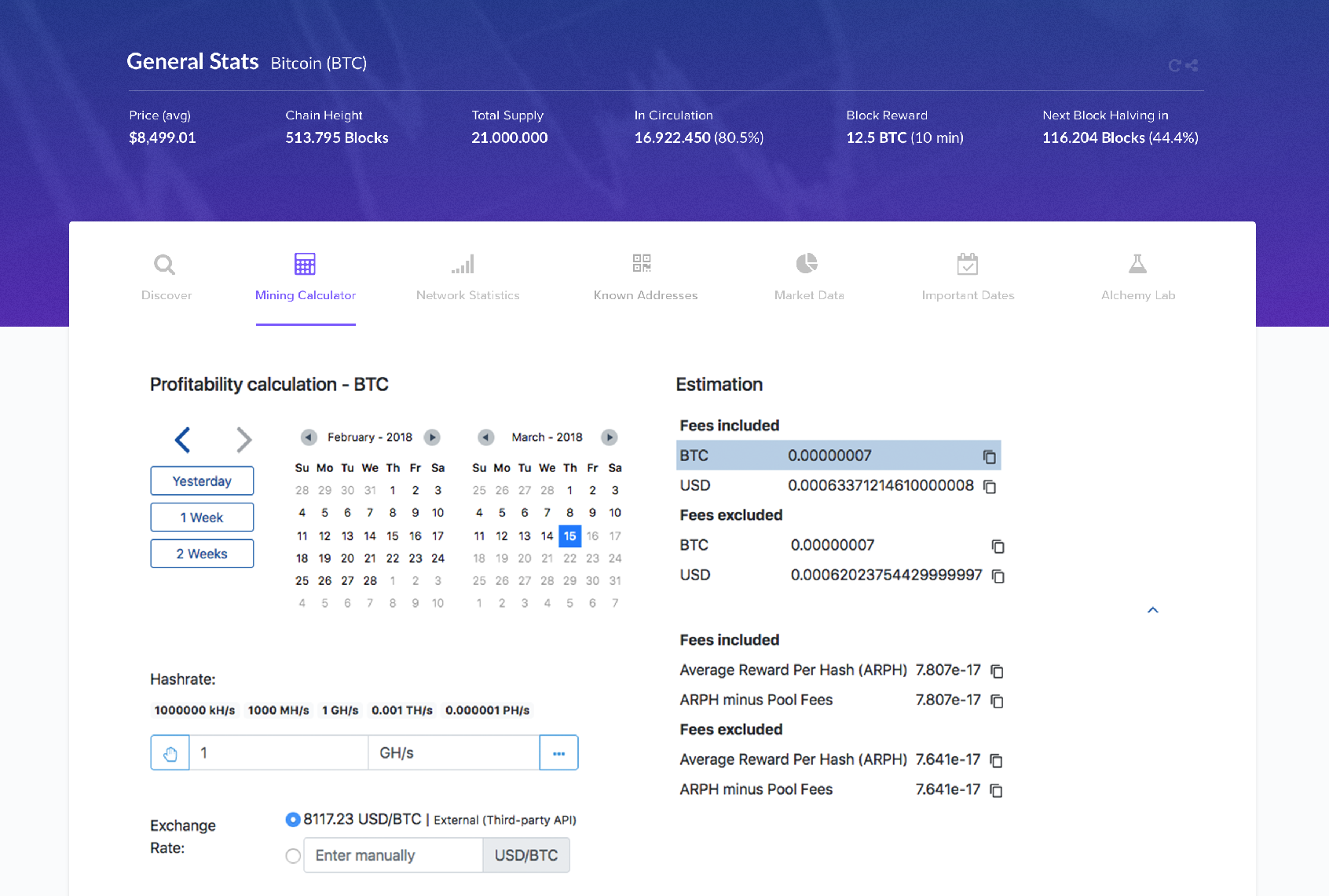The image size is (1329, 896).
Task: Copy fees-excluded Average Reward Per Hash value
Action: click(x=996, y=760)
